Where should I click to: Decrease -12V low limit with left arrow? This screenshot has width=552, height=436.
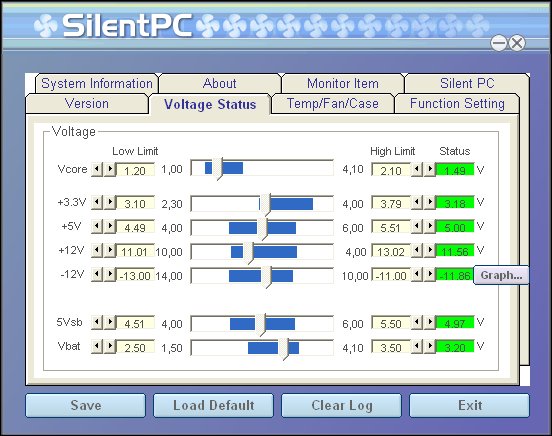pos(97,274)
